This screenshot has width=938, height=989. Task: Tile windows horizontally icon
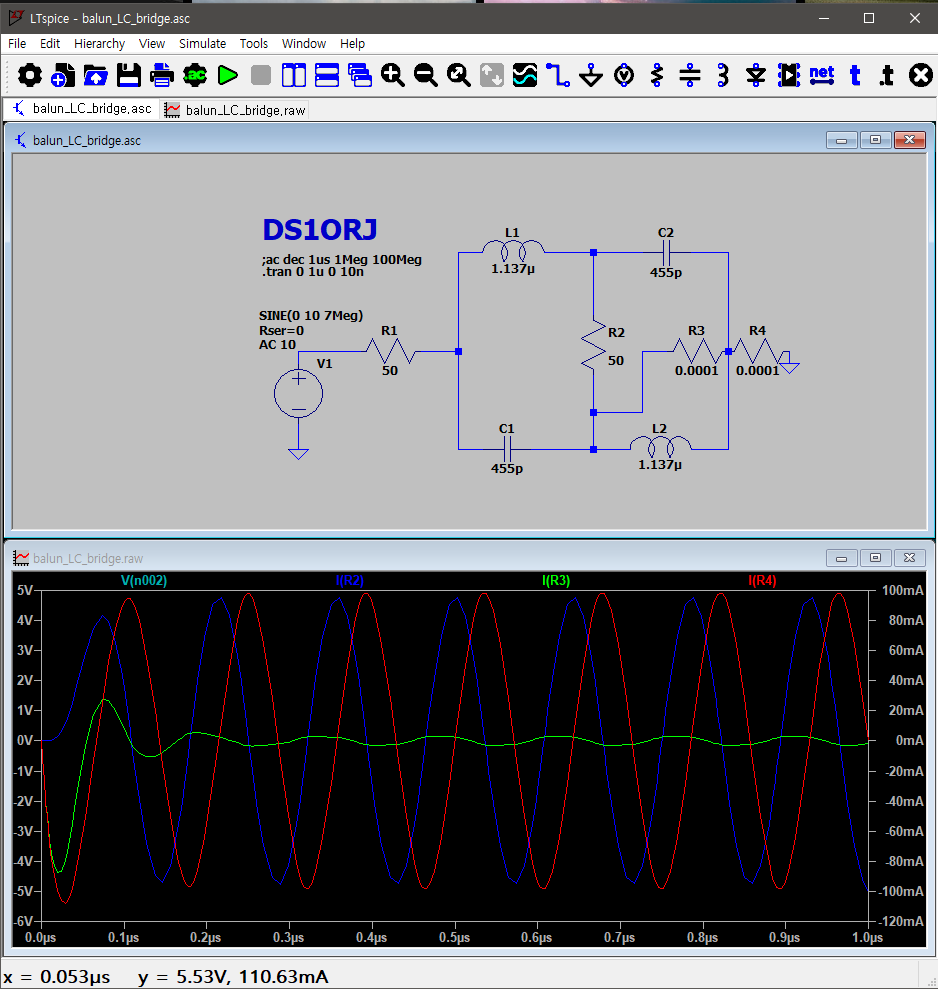pyautogui.click(x=327, y=76)
